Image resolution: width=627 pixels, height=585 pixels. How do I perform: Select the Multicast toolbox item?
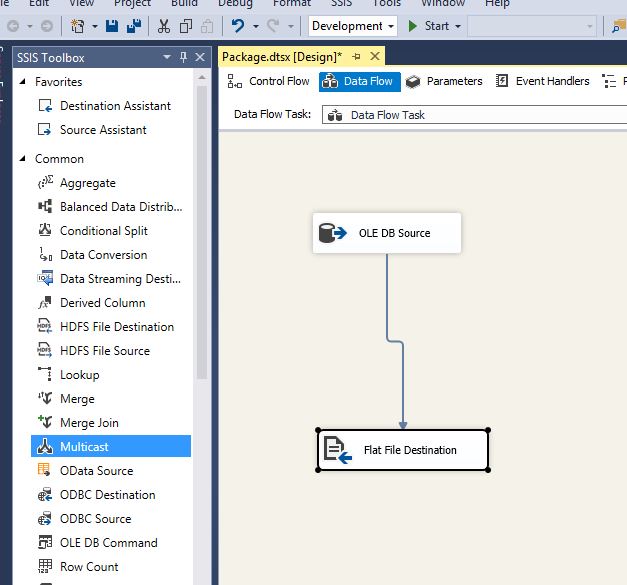click(x=84, y=447)
